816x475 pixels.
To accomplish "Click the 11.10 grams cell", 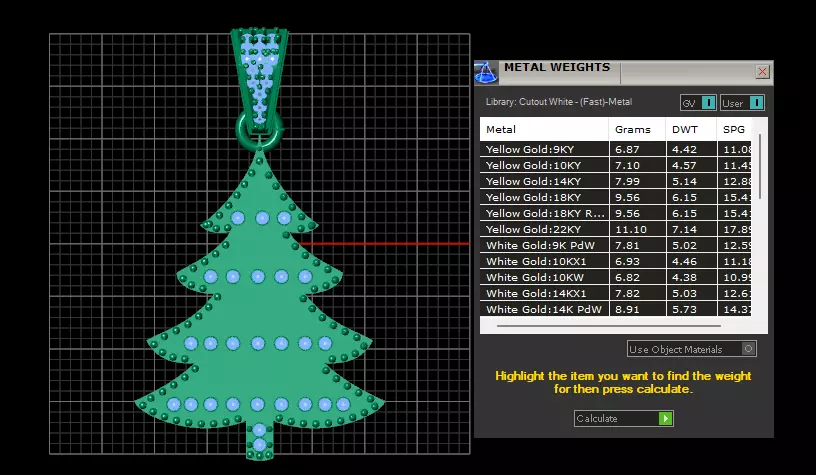I will pos(637,229).
